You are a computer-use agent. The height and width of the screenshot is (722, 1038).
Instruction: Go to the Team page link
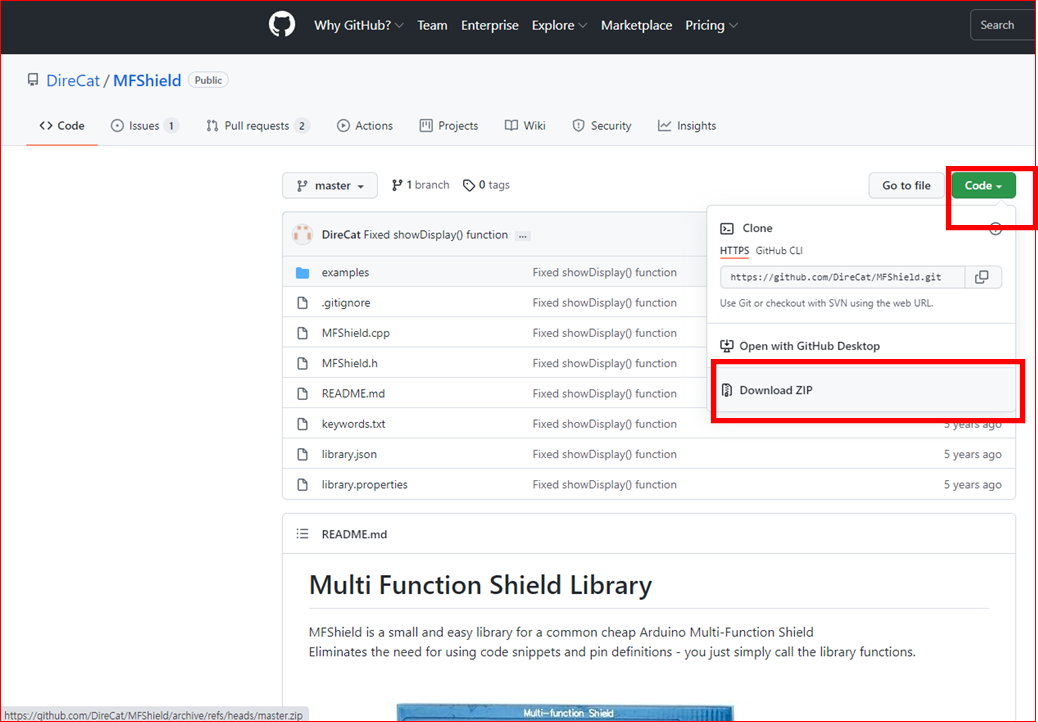tap(432, 25)
